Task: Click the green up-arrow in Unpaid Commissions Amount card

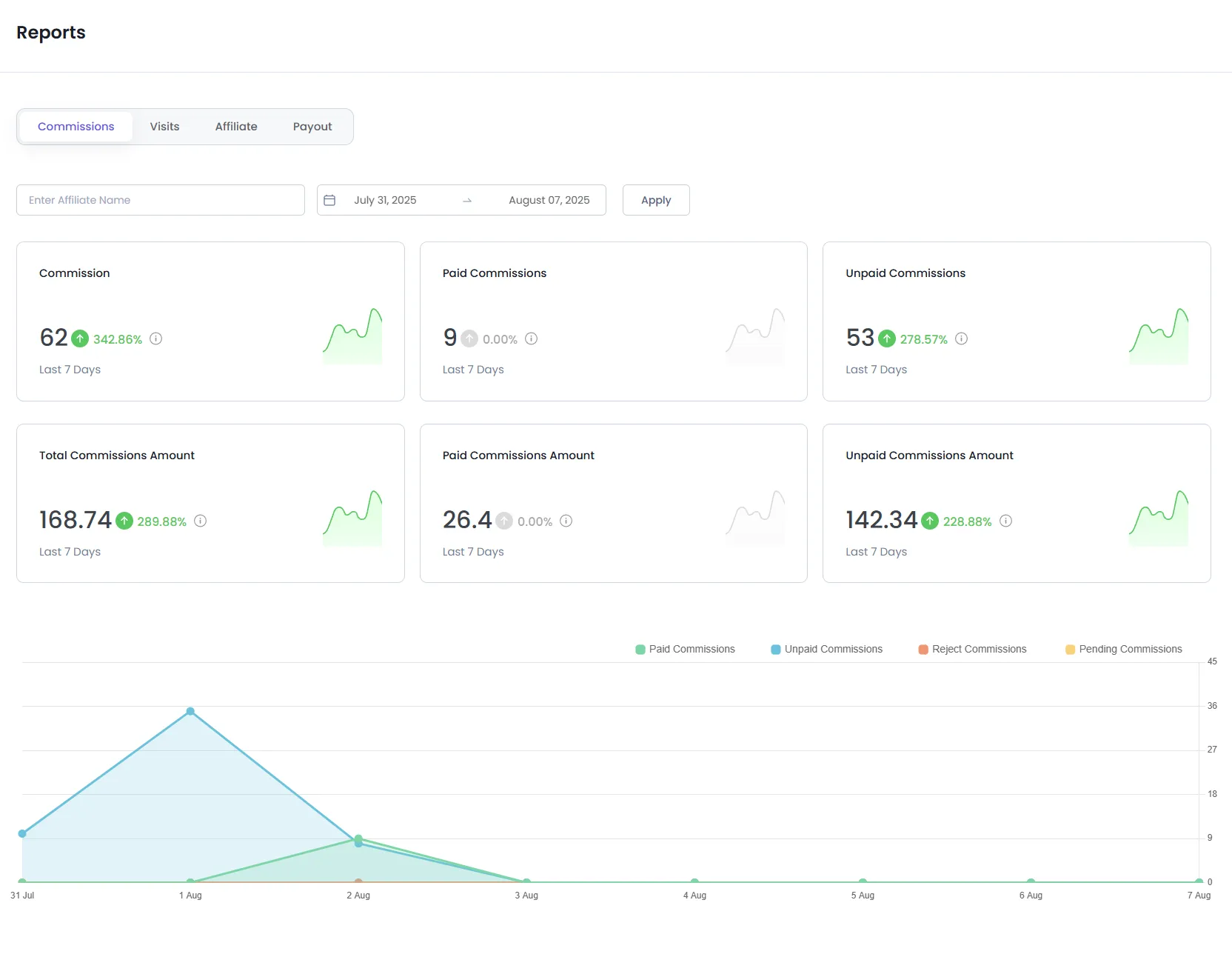Action: click(930, 521)
